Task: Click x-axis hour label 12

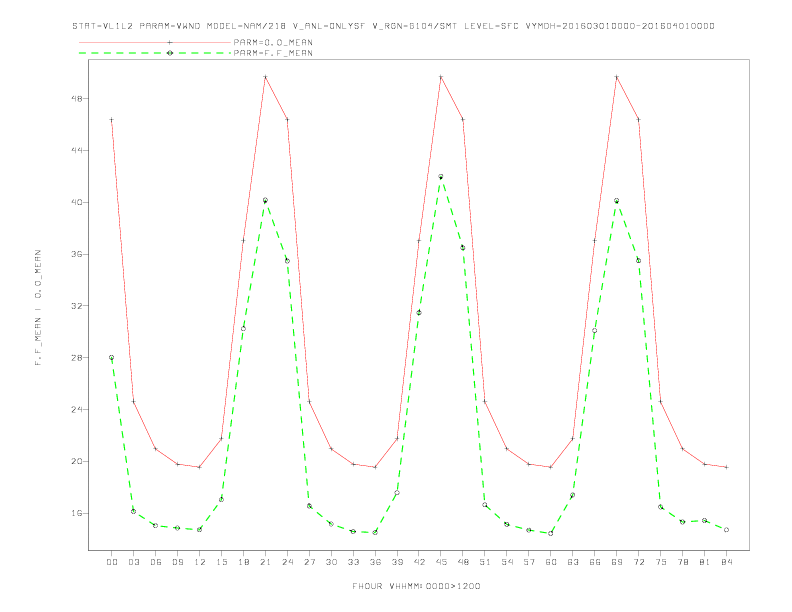Action: click(x=200, y=562)
